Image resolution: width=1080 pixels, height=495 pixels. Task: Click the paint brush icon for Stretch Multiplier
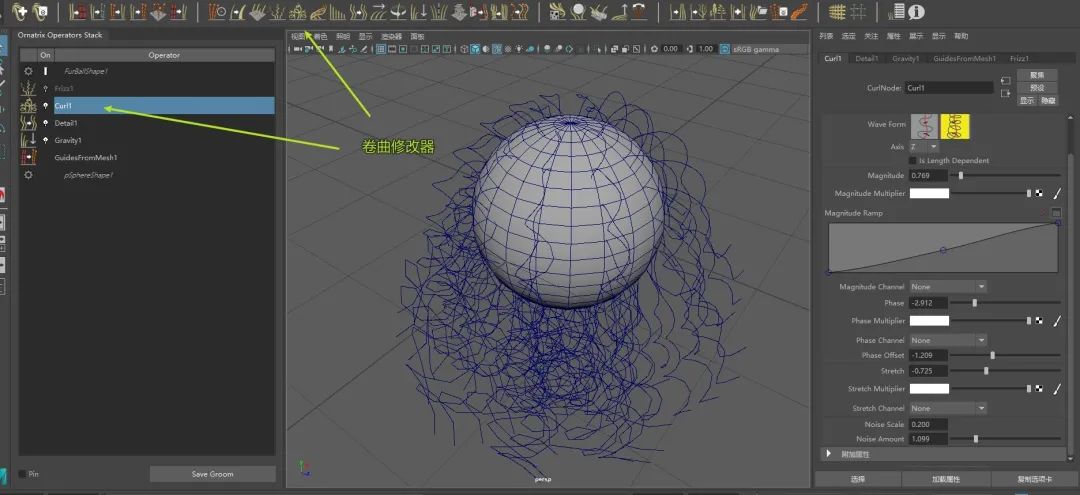coord(1057,389)
